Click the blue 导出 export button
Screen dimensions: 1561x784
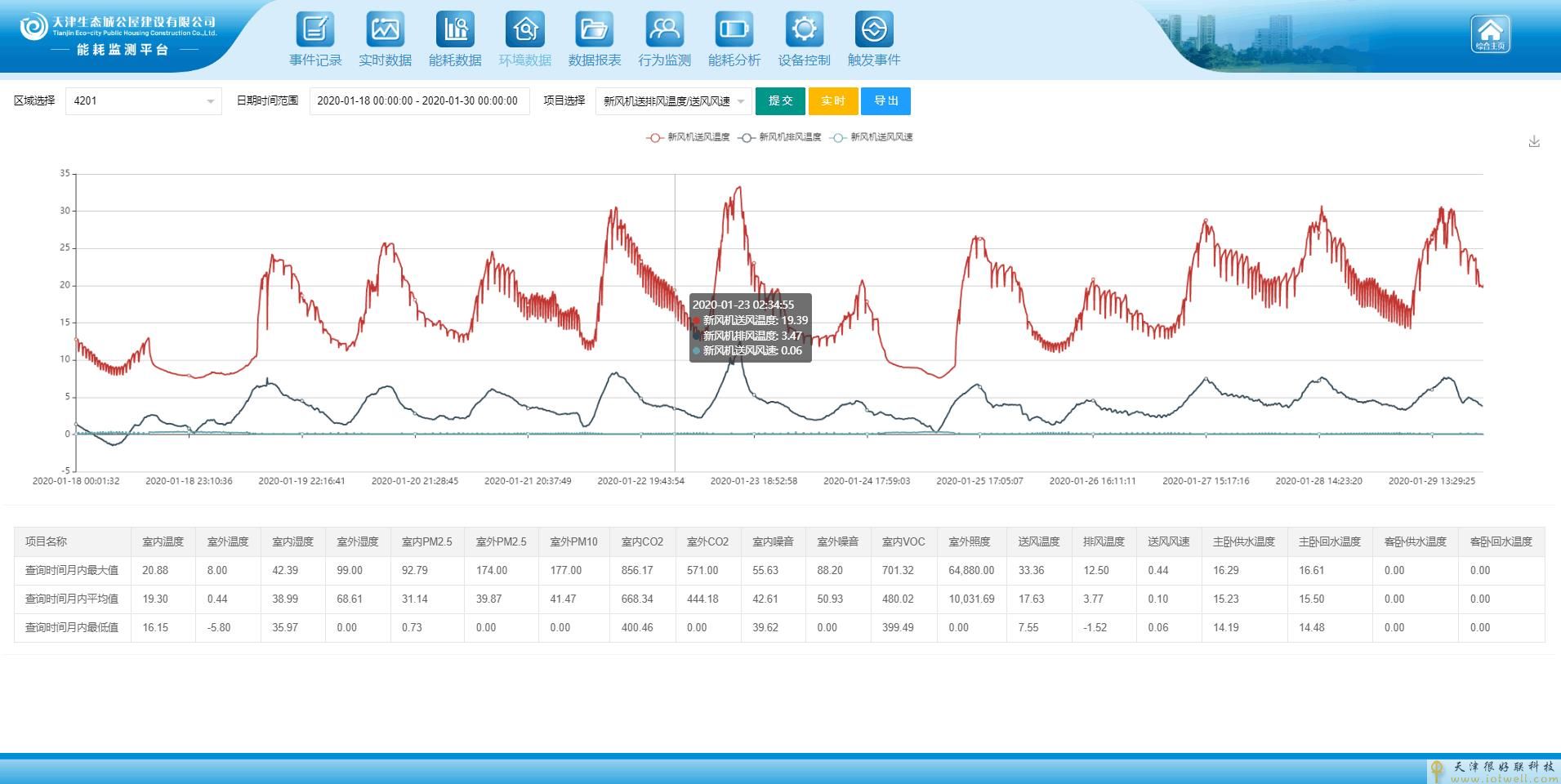pyautogui.click(x=885, y=101)
